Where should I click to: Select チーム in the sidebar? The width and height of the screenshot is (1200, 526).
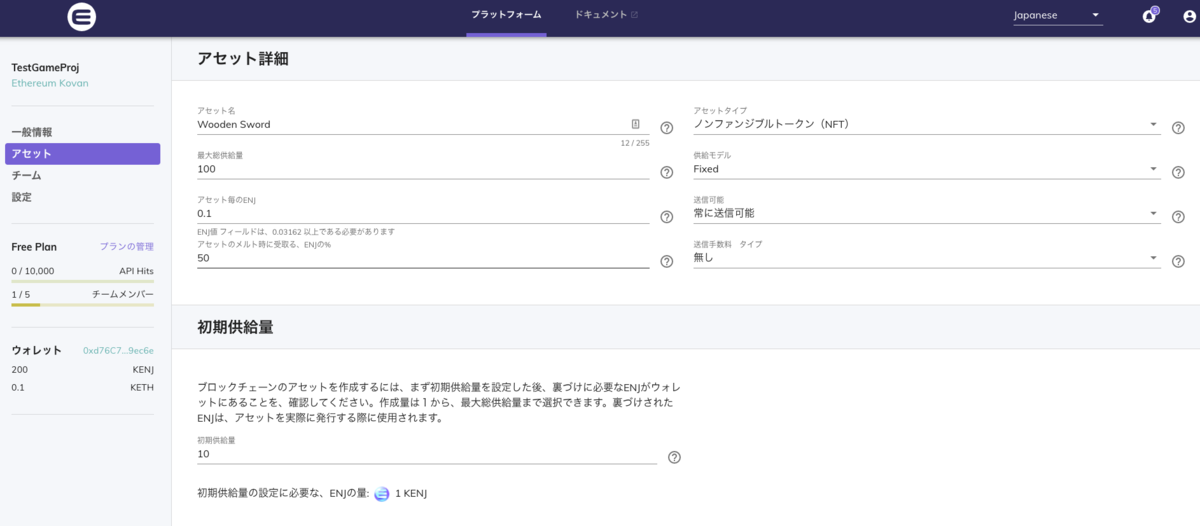click(26, 175)
